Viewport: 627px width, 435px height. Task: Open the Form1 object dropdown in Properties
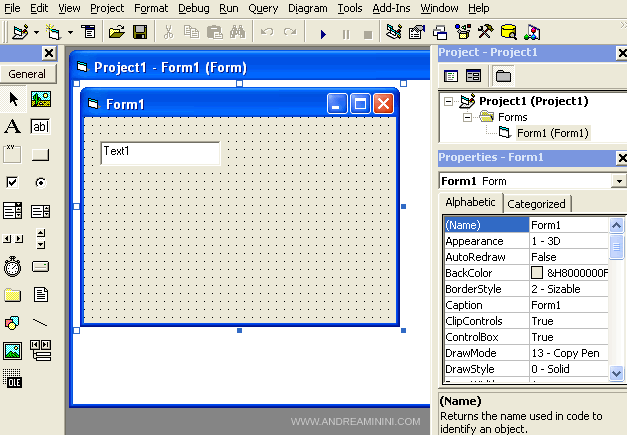(x=619, y=181)
